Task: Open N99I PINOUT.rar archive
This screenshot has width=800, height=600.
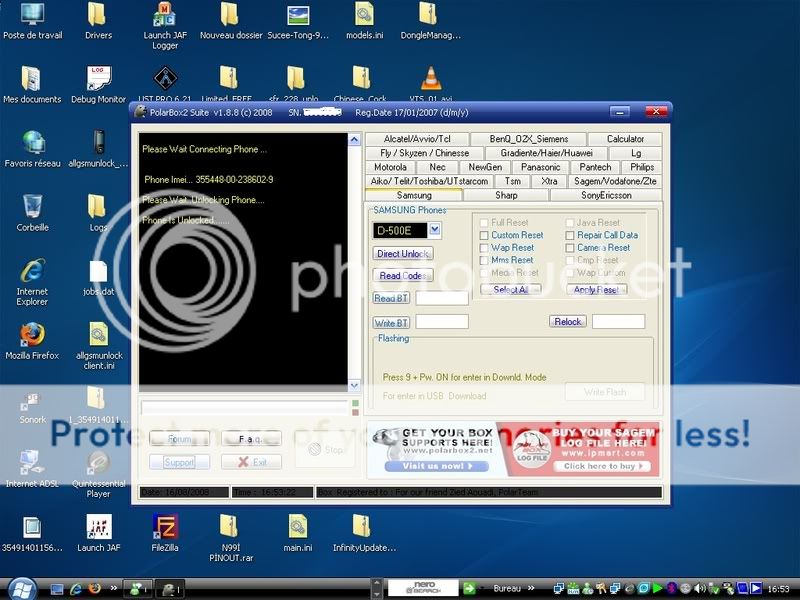Action: tap(231, 538)
